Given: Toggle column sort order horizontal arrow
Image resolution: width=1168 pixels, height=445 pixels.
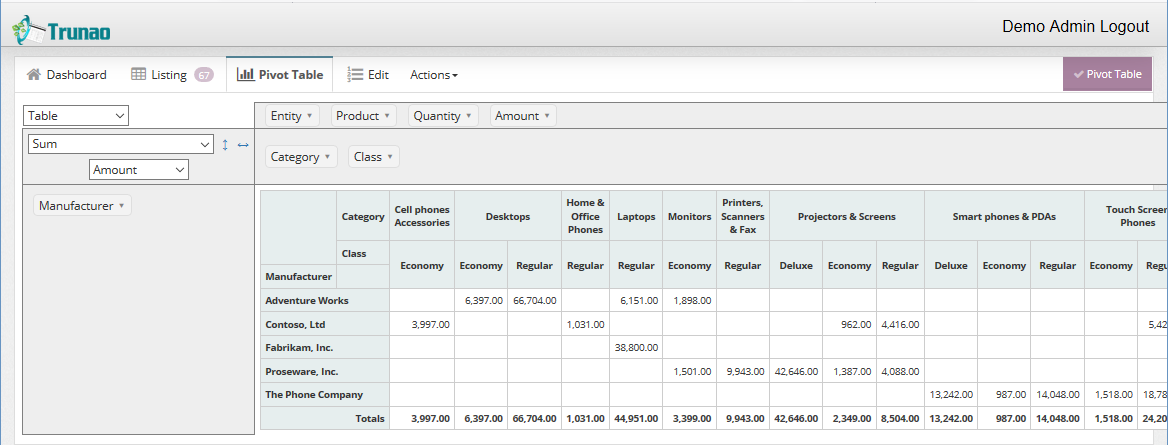Looking at the screenshot, I should (243, 145).
